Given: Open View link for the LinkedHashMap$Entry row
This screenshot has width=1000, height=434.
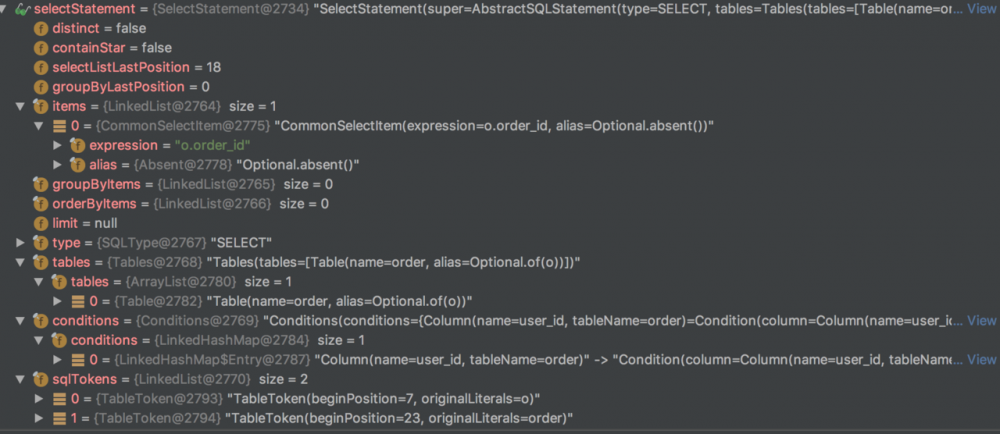Looking at the screenshot, I should click(981, 360).
